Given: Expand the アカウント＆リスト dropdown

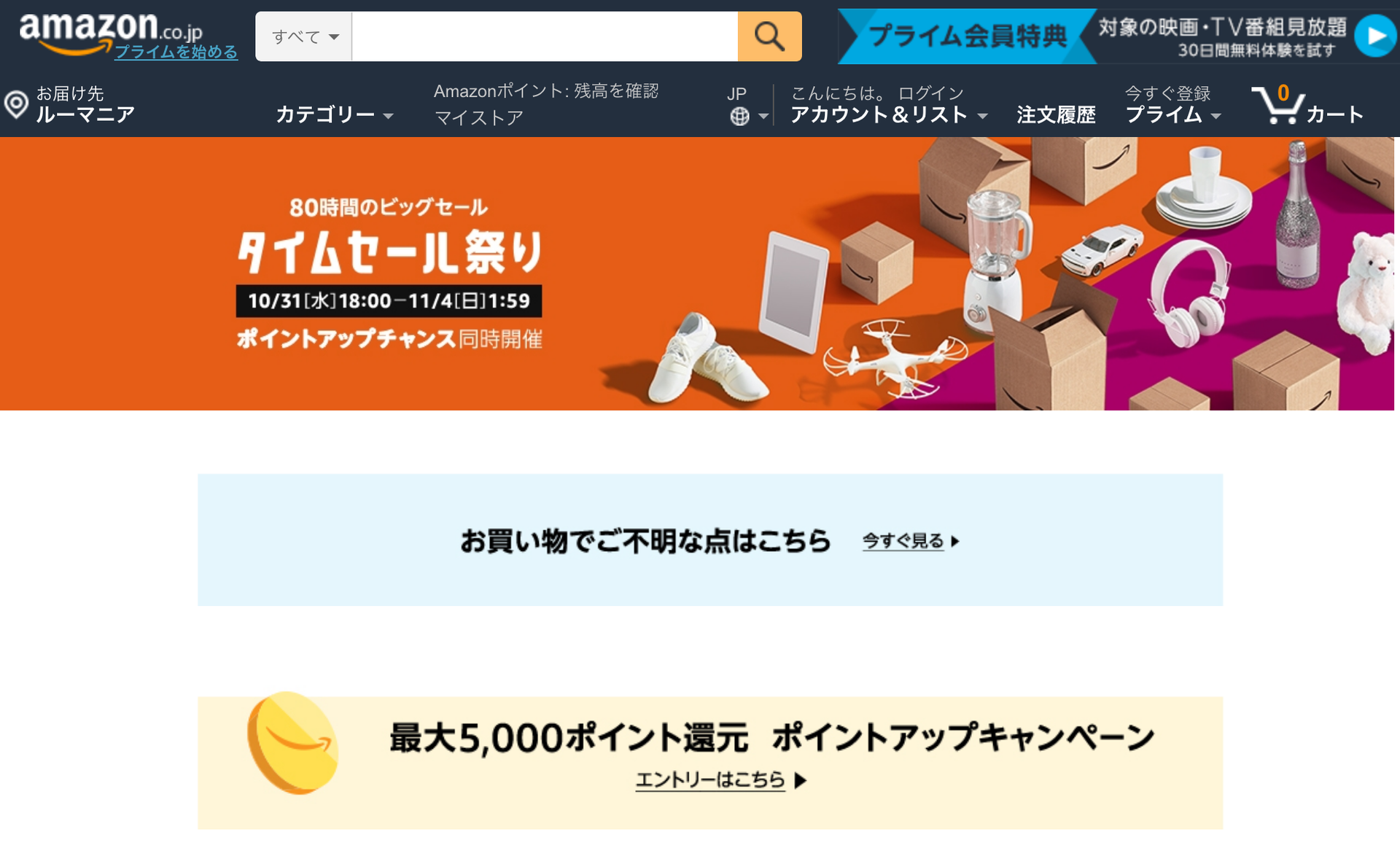Looking at the screenshot, I should click(x=889, y=114).
